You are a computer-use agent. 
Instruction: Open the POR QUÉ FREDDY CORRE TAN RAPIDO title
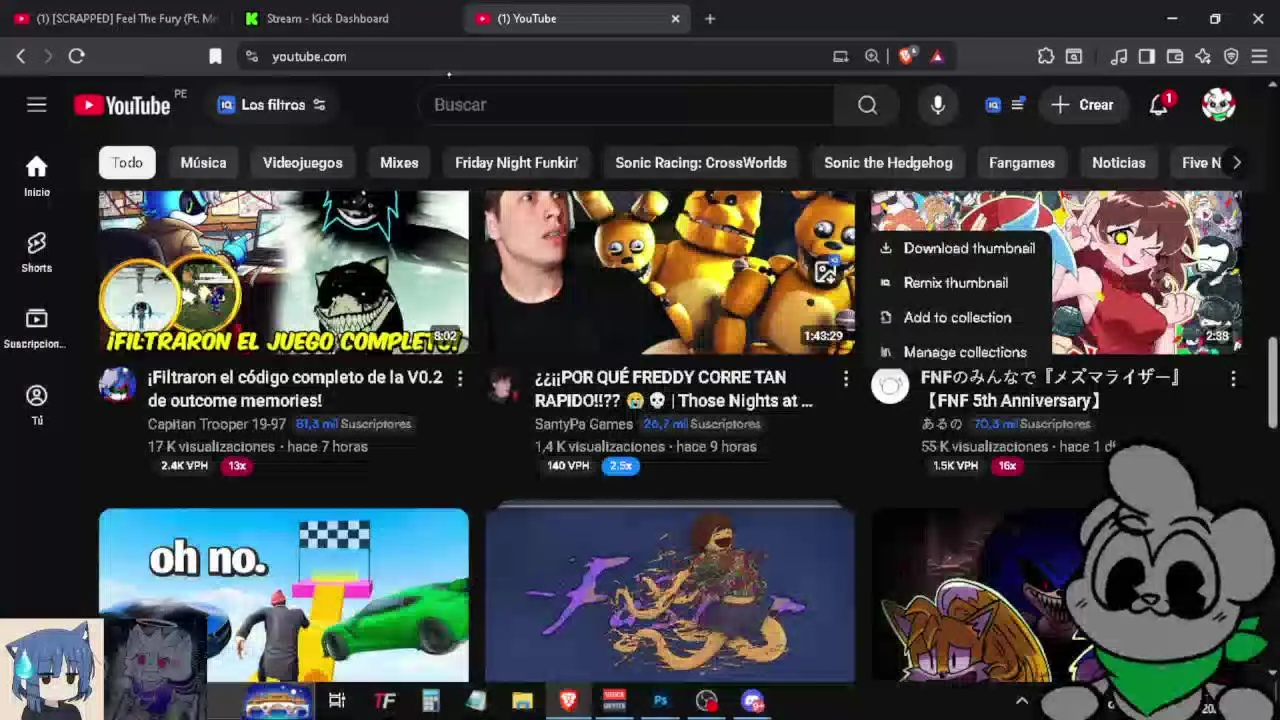tap(674, 389)
